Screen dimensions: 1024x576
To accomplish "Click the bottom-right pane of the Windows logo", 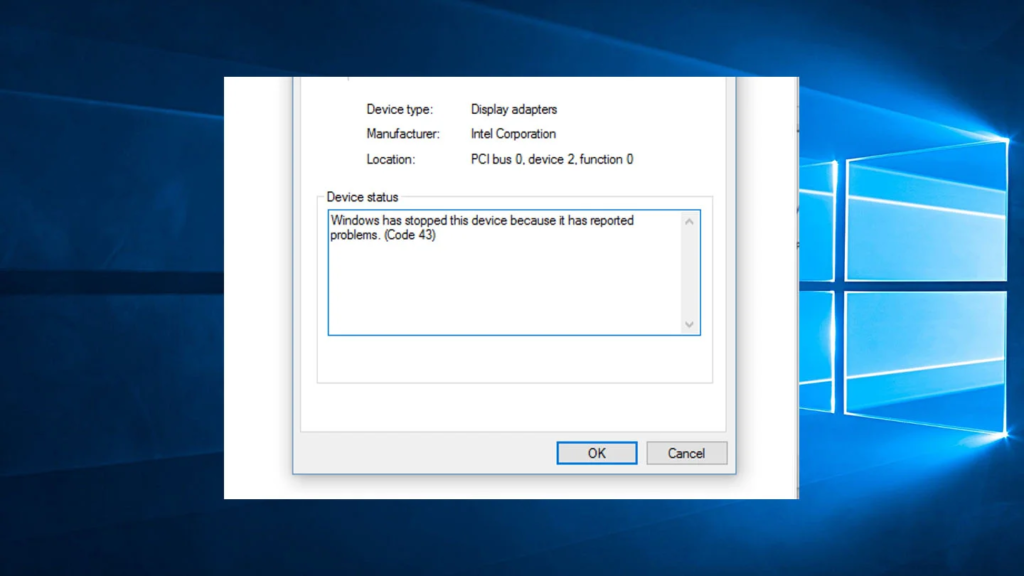I will 926,362.
